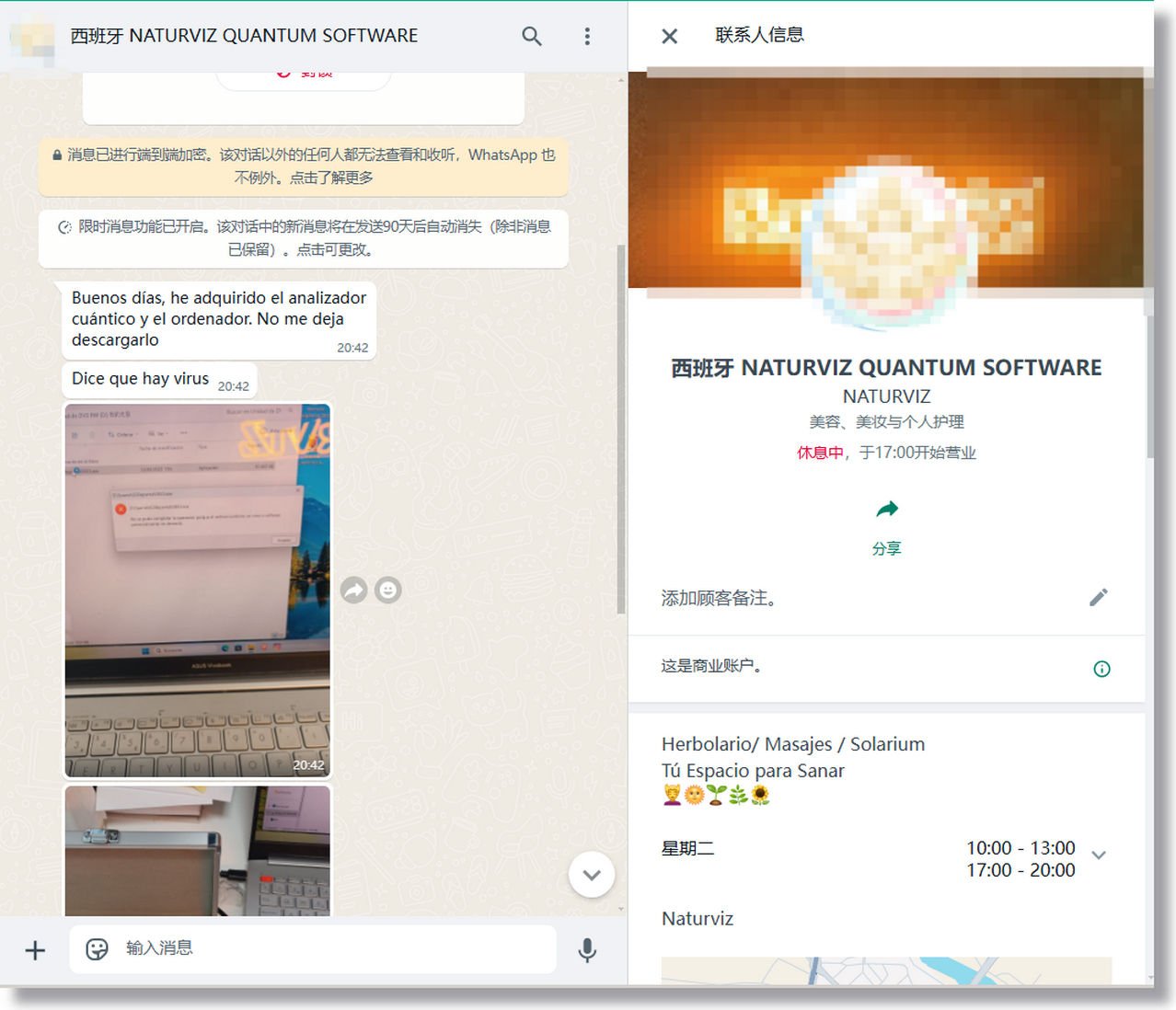
Task: Open the second photo with metal case
Action: coord(197,851)
